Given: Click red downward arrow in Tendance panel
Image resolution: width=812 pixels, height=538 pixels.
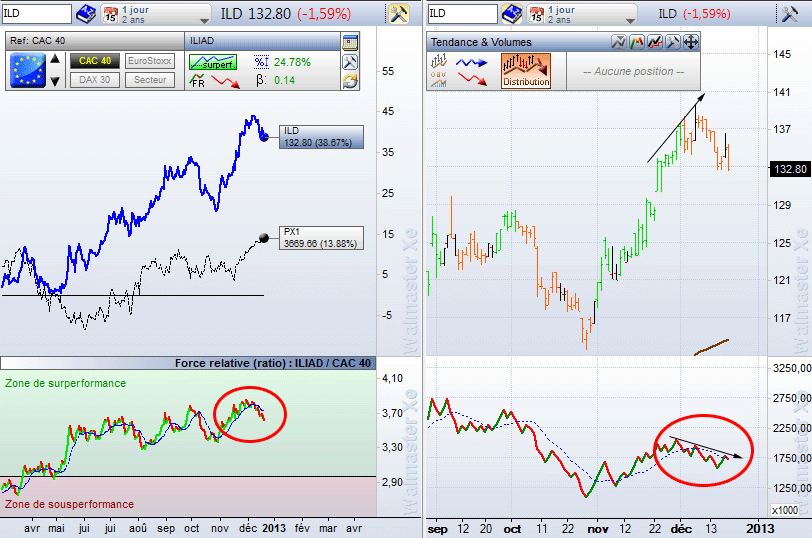Looking at the screenshot, I should [472, 79].
